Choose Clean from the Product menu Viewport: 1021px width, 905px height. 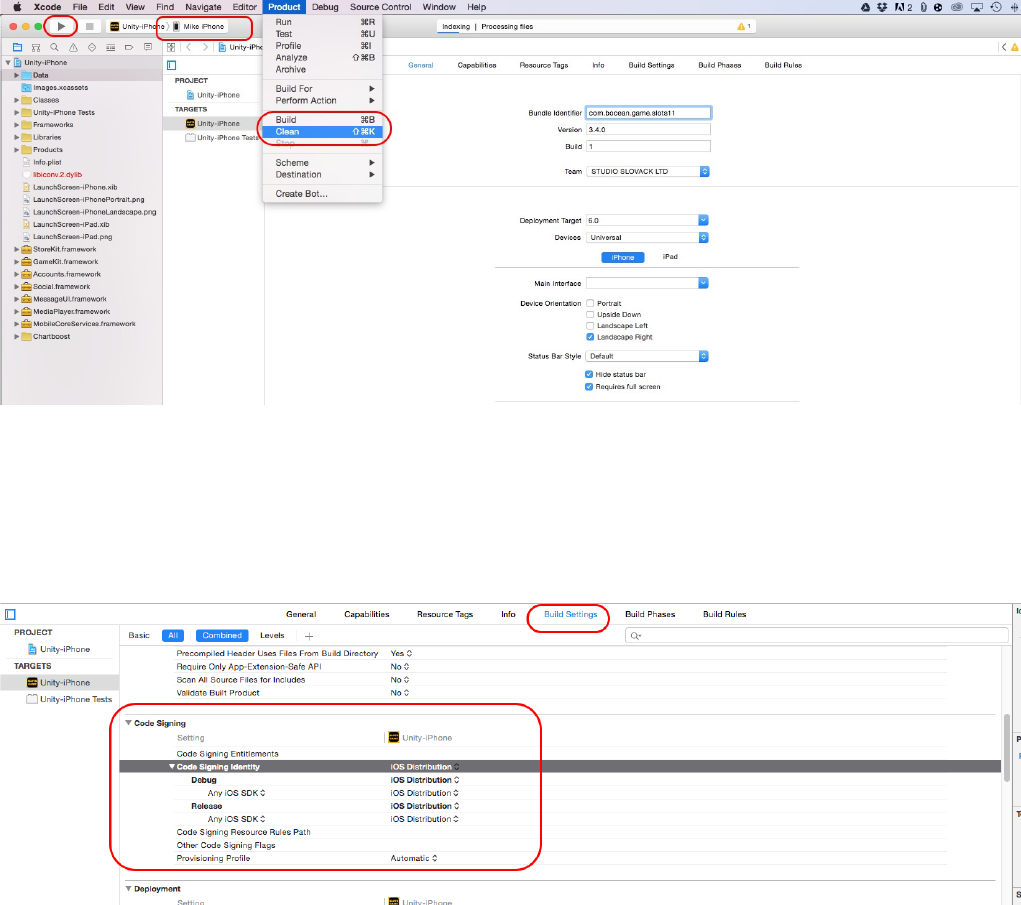point(323,132)
